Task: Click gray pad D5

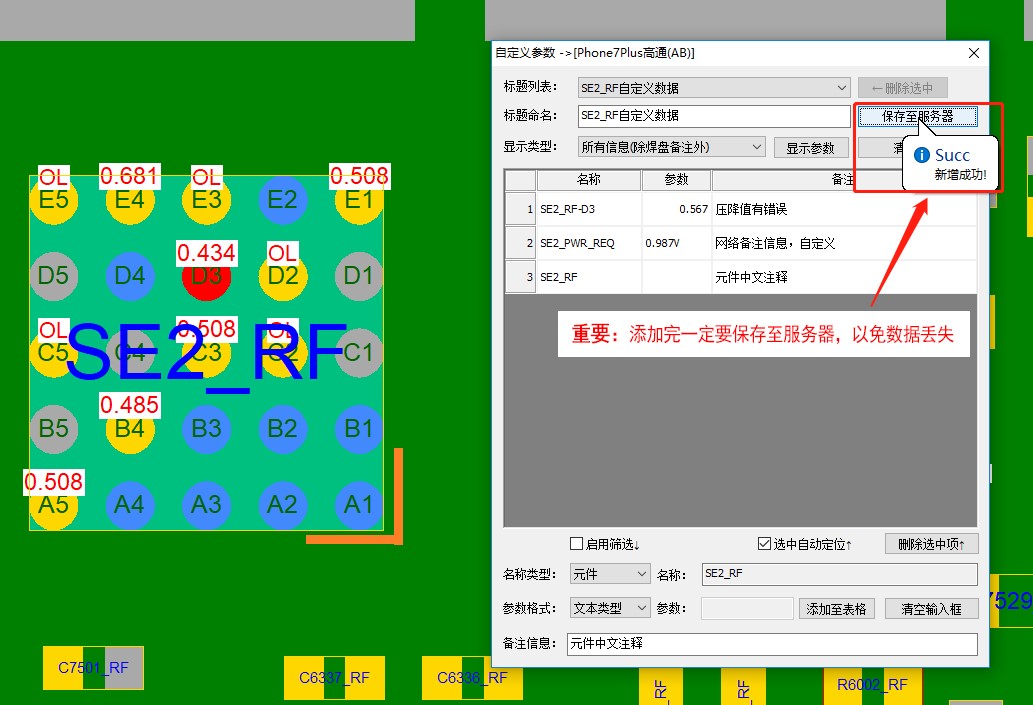Action: tap(53, 275)
